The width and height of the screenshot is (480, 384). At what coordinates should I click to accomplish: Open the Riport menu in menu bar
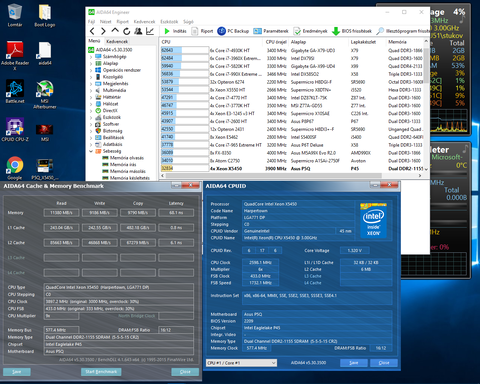tap(122, 22)
